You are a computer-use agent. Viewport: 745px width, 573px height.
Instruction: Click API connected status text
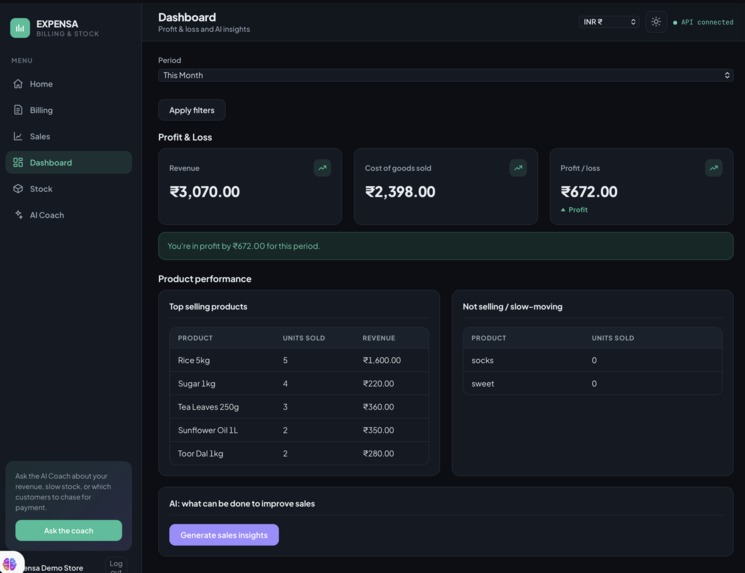pos(707,22)
